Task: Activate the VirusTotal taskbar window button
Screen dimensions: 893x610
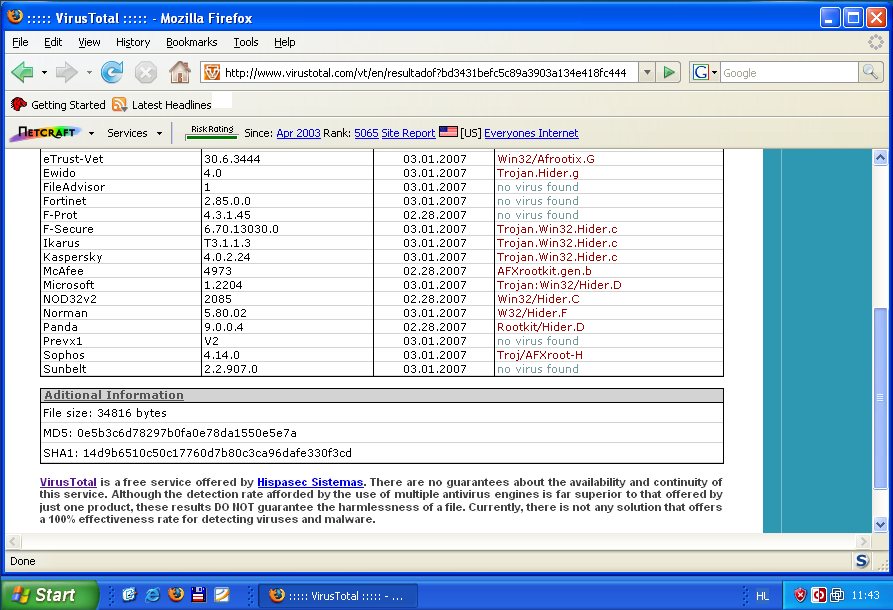Action: (x=338, y=596)
